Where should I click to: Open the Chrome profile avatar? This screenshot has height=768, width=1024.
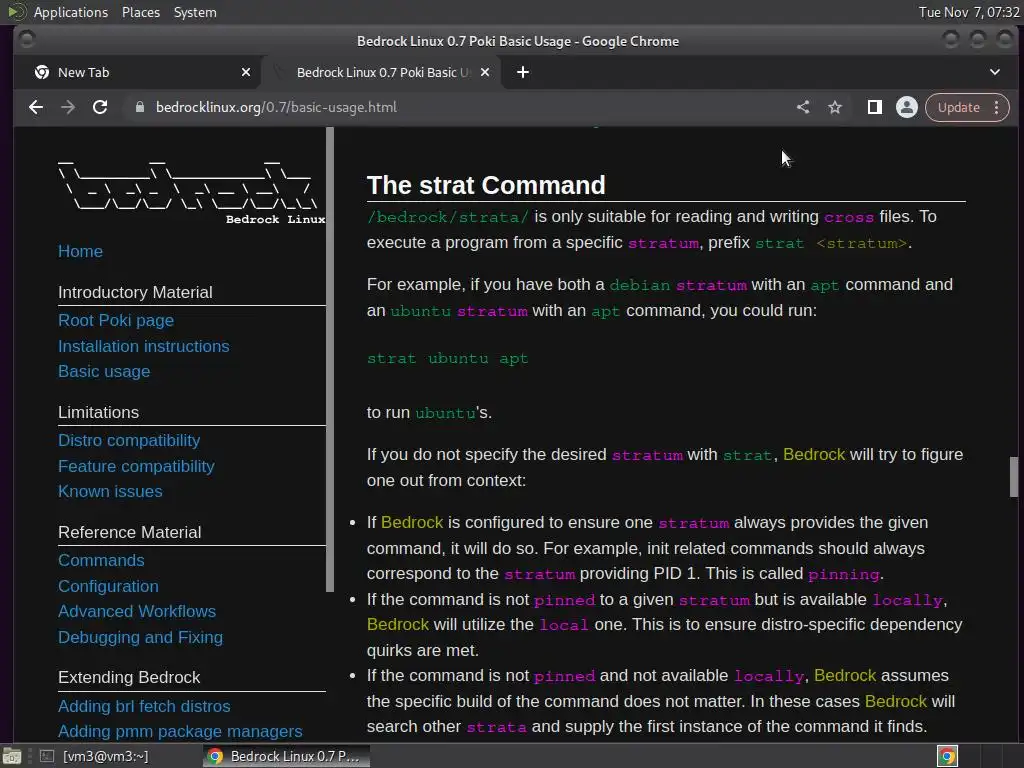click(x=906, y=107)
